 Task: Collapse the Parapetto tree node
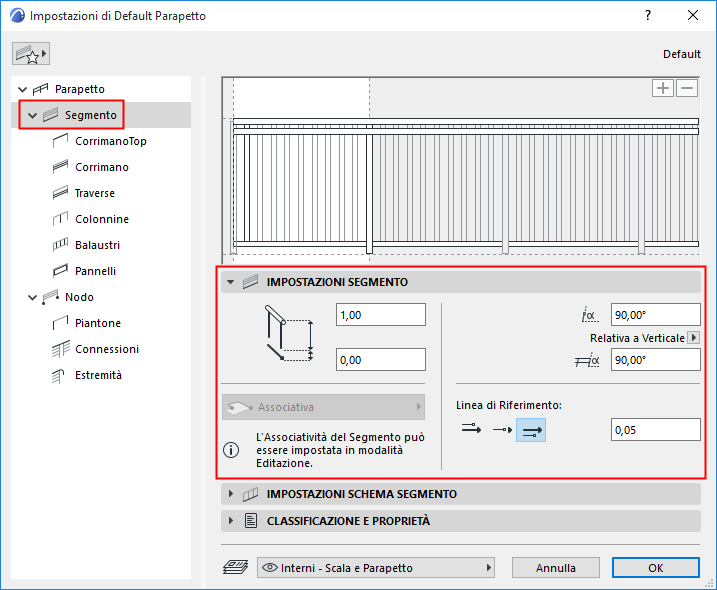coord(22,89)
